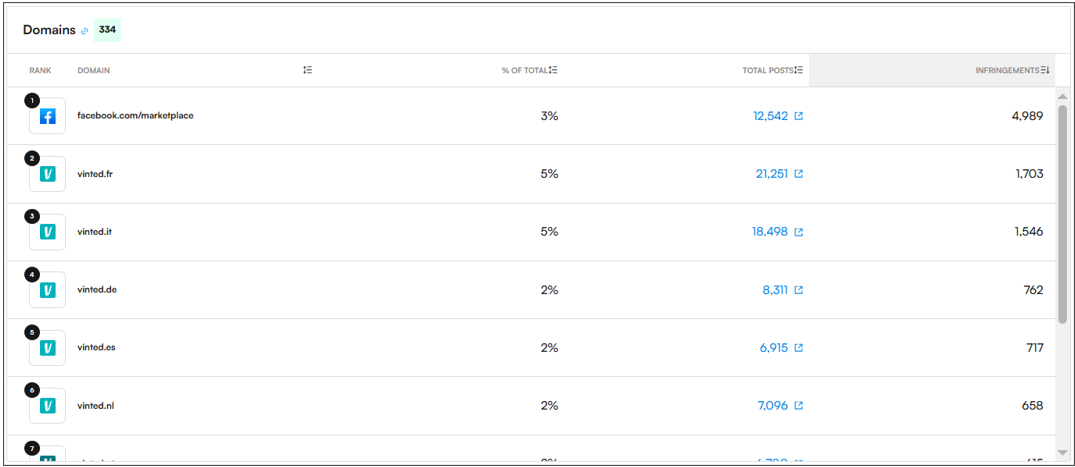Open the 6,915 total posts link
This screenshot has height=467, width=1075.
[774, 348]
